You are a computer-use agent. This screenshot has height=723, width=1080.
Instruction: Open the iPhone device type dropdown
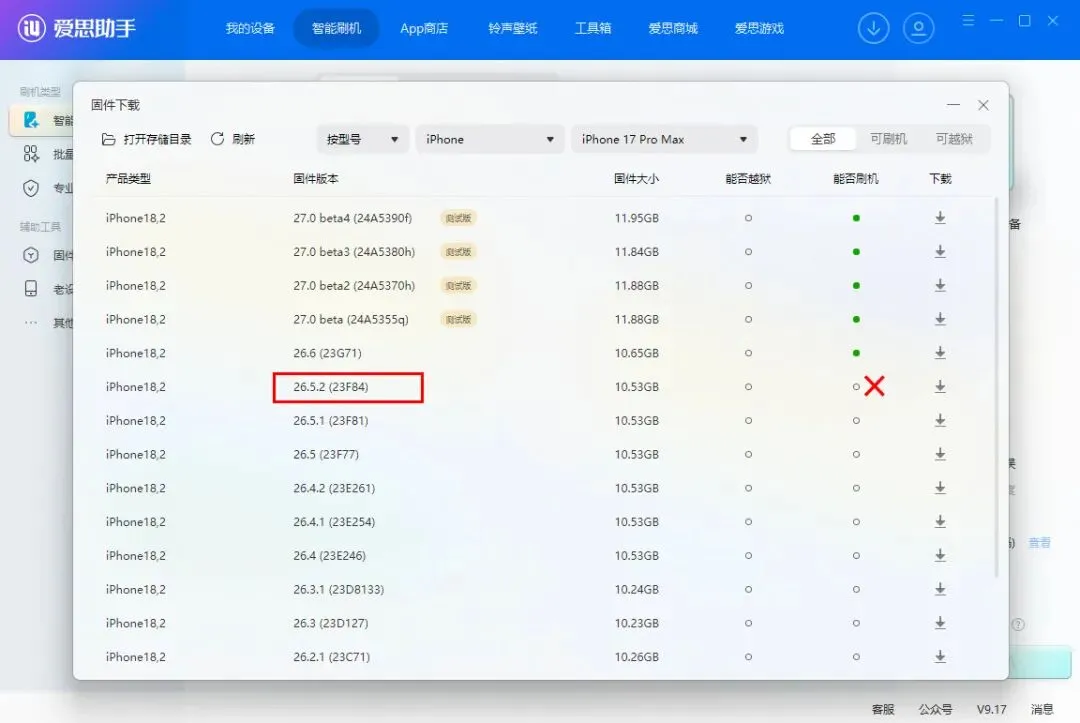pyautogui.click(x=490, y=139)
